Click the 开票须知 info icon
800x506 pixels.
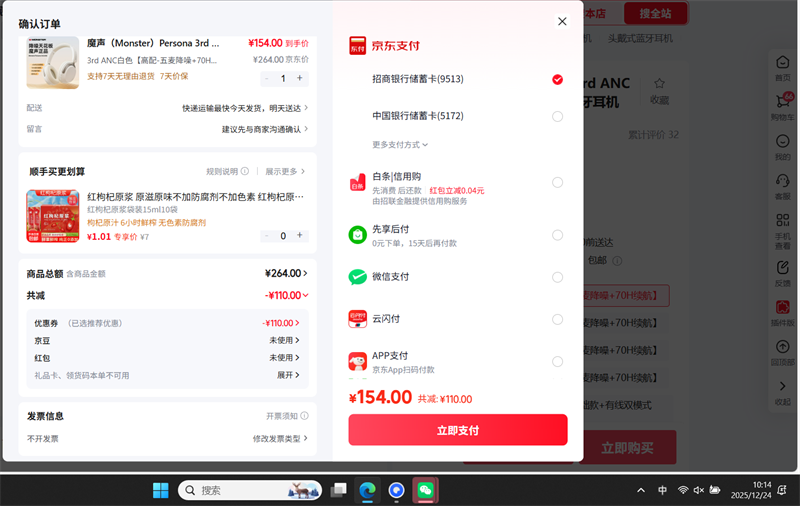click(x=304, y=416)
